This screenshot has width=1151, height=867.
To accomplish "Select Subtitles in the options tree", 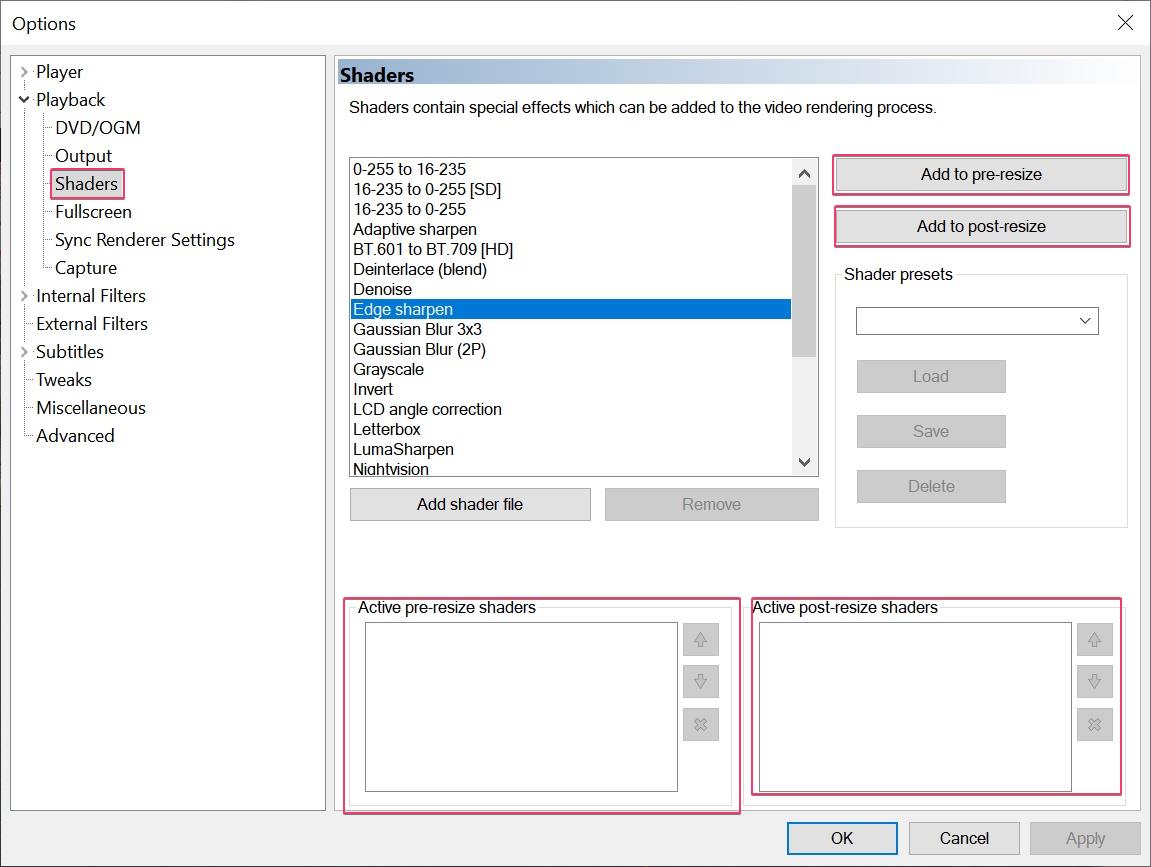I will [x=70, y=351].
